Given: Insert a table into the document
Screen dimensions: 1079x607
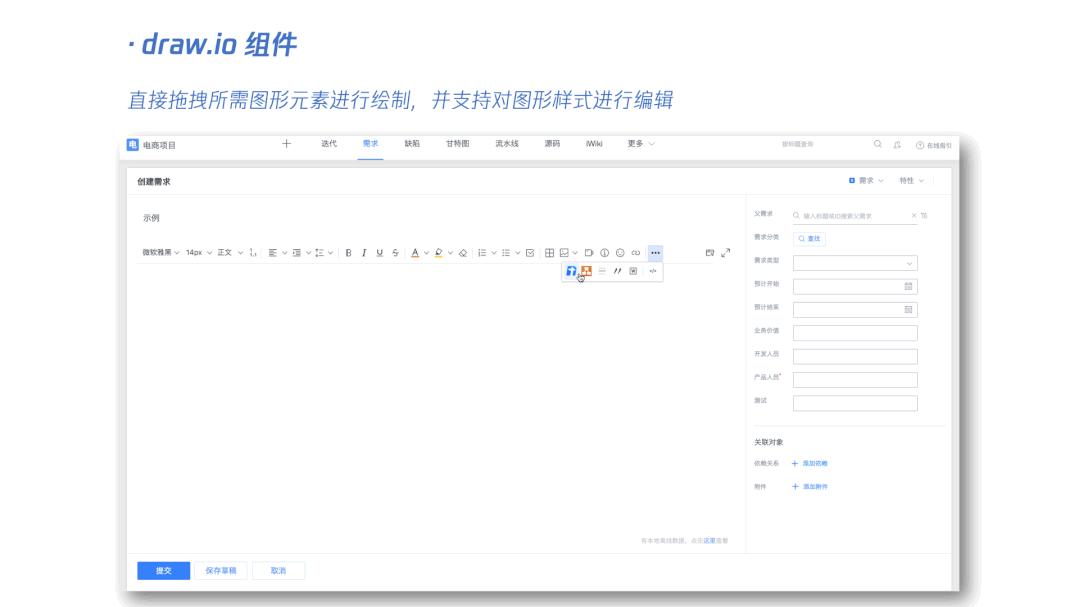Looking at the screenshot, I should coord(548,252).
